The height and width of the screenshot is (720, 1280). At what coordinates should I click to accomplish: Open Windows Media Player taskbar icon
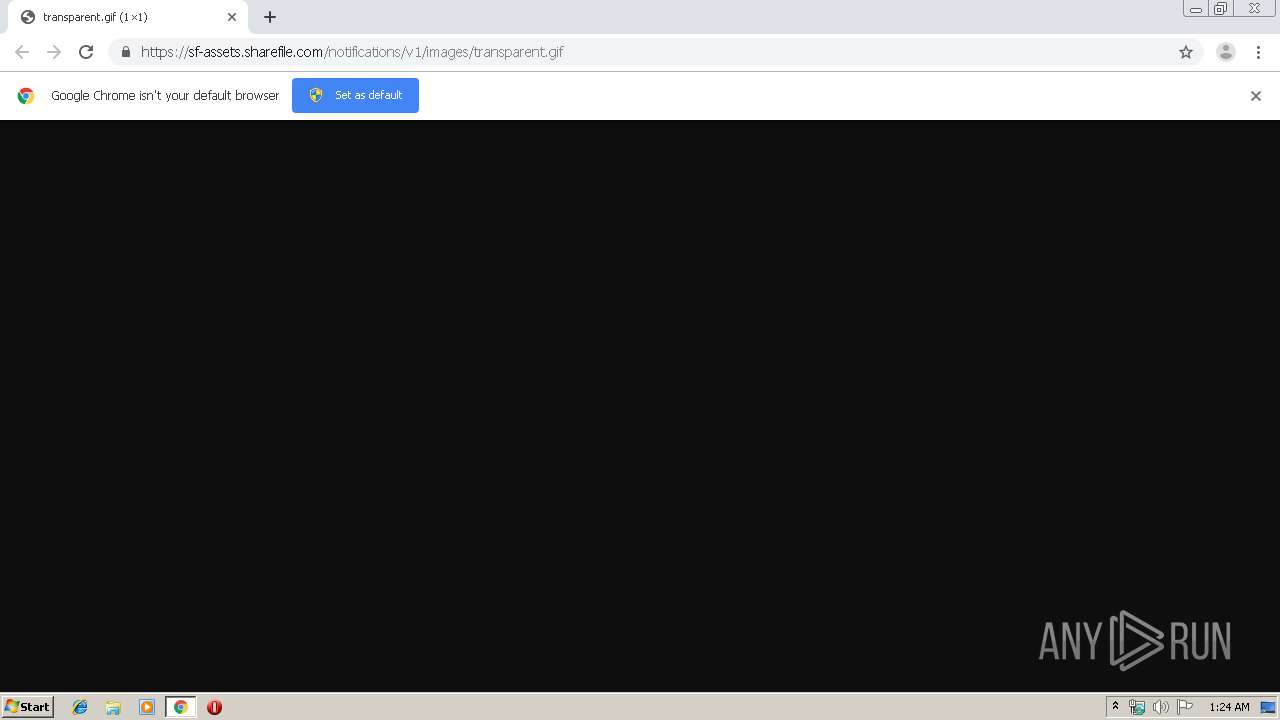click(x=147, y=707)
